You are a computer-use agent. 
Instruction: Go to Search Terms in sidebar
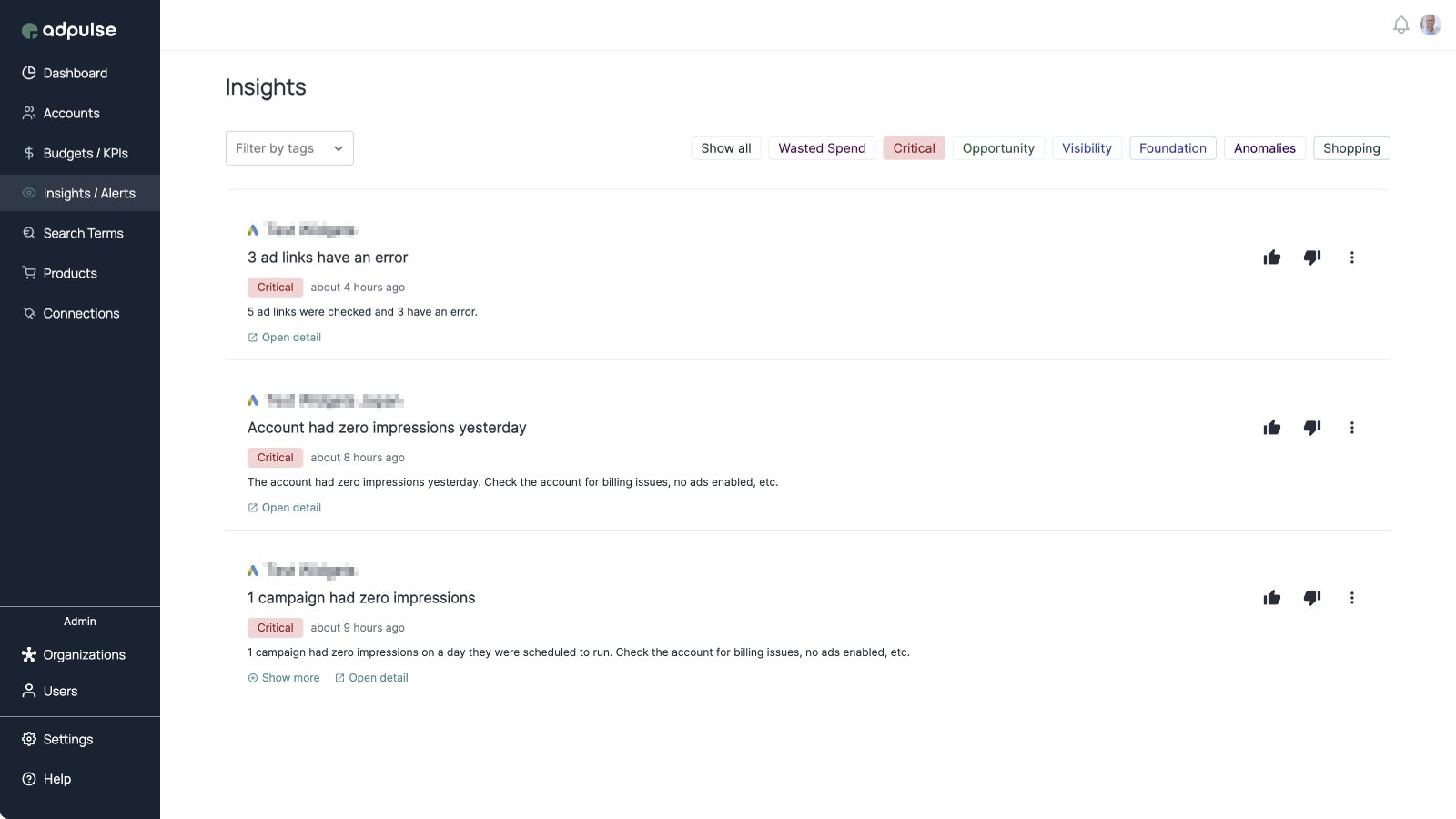click(83, 233)
